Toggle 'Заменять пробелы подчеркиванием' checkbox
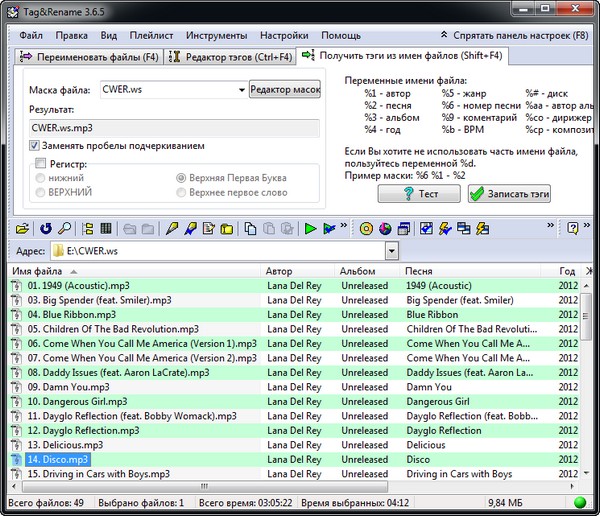The height and width of the screenshot is (516, 600). click(36, 146)
